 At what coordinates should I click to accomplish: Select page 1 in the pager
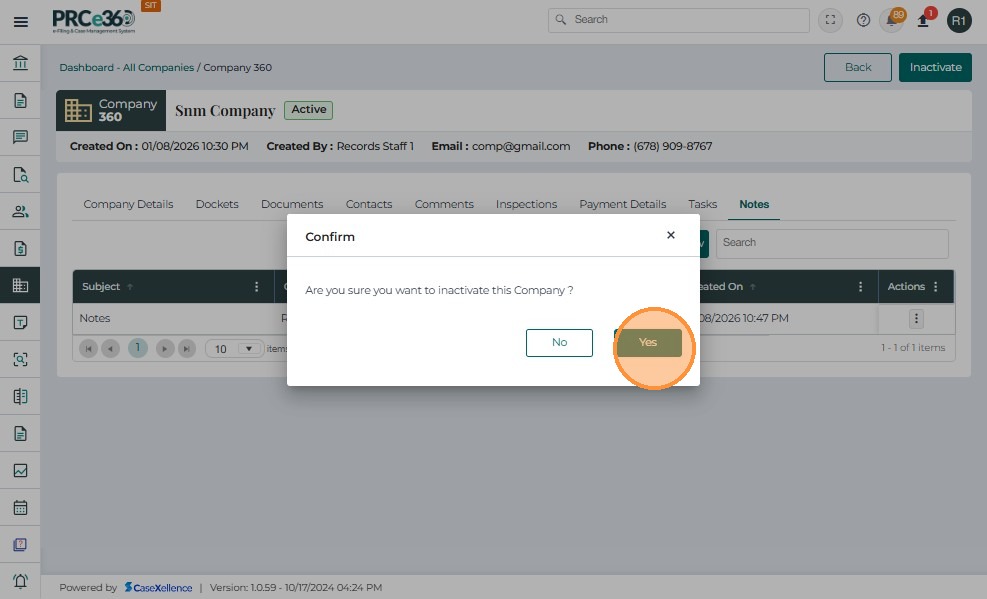click(x=138, y=348)
